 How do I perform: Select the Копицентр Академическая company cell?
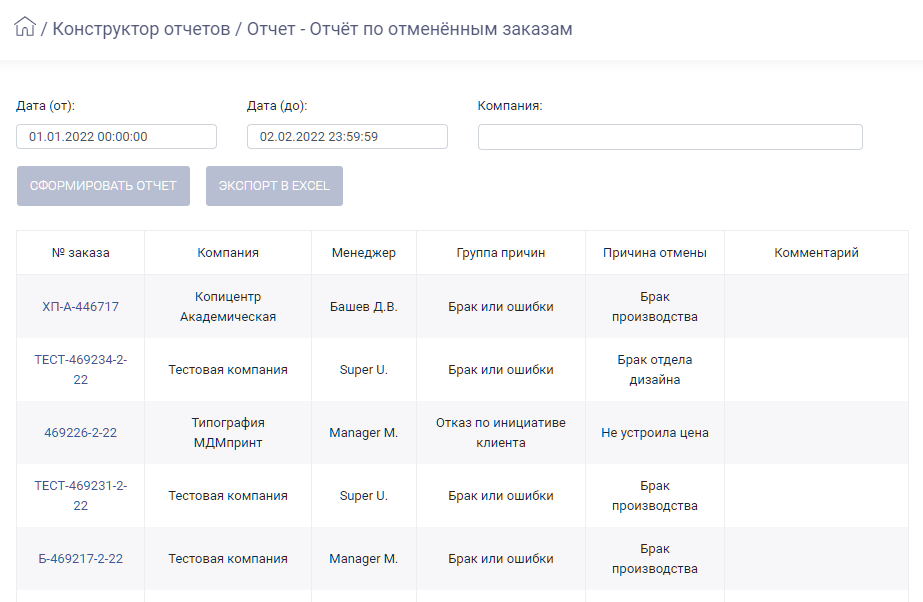point(228,307)
